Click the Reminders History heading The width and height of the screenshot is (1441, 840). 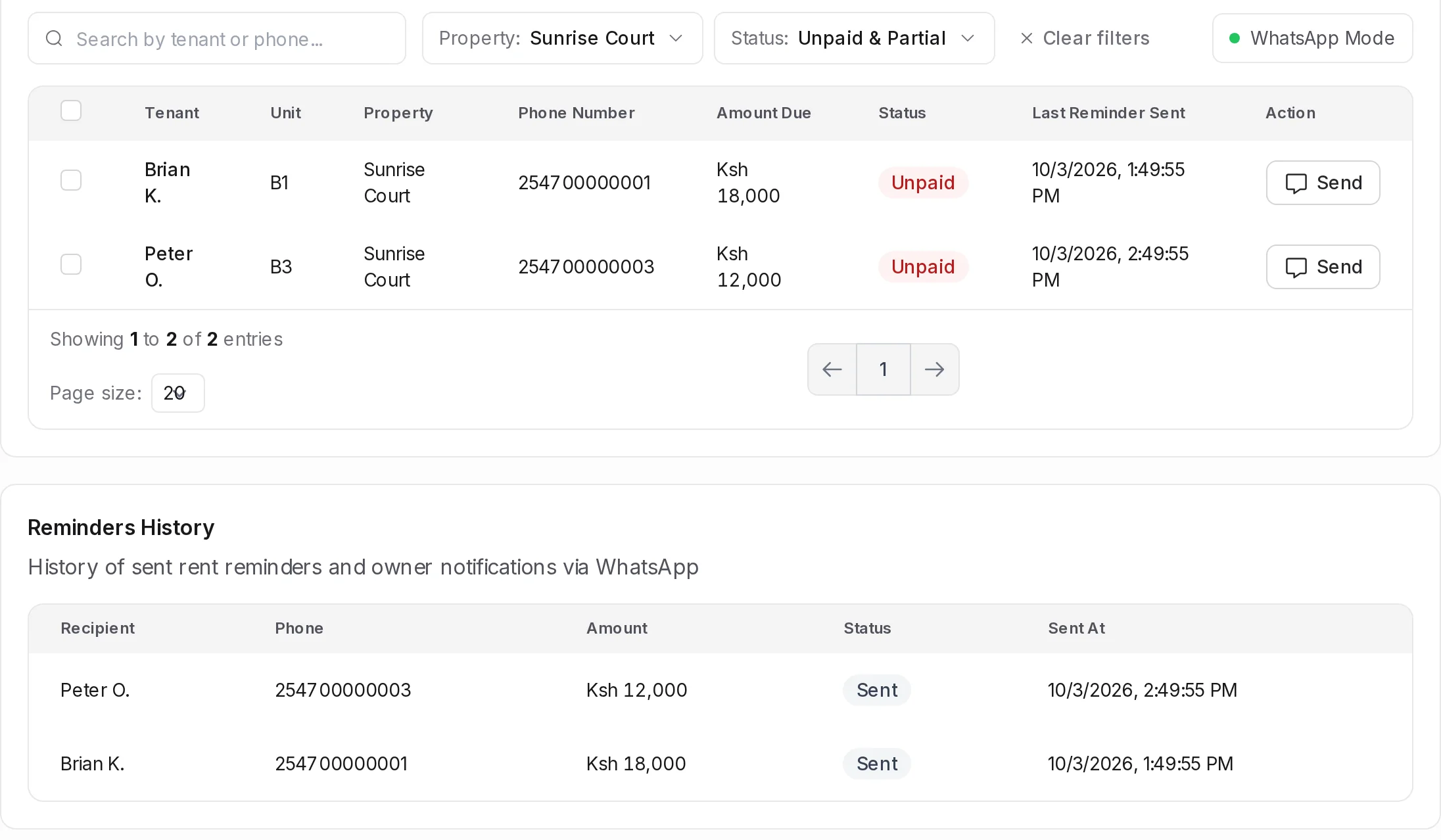point(121,528)
